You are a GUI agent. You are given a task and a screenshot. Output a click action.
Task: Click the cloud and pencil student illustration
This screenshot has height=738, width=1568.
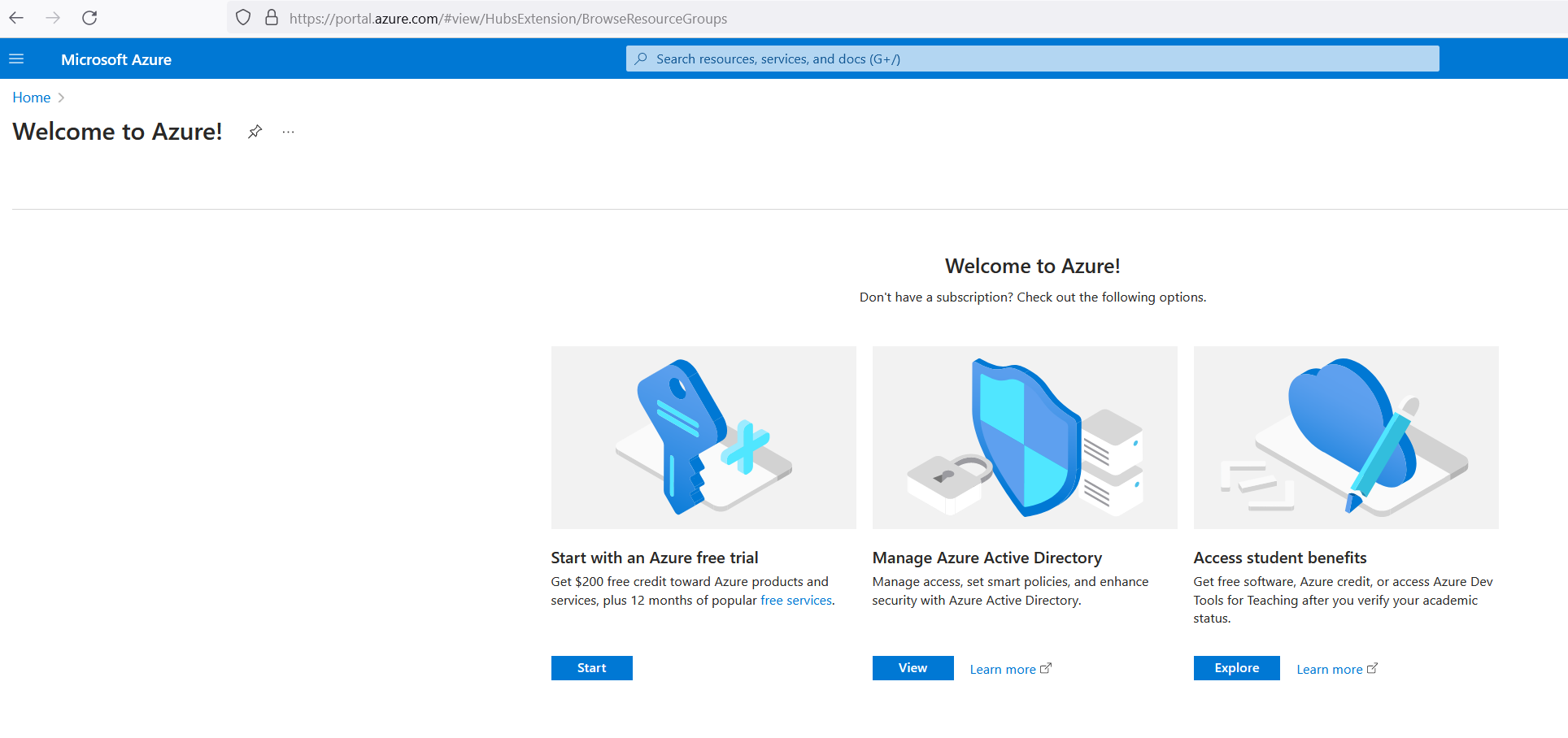click(x=1346, y=438)
